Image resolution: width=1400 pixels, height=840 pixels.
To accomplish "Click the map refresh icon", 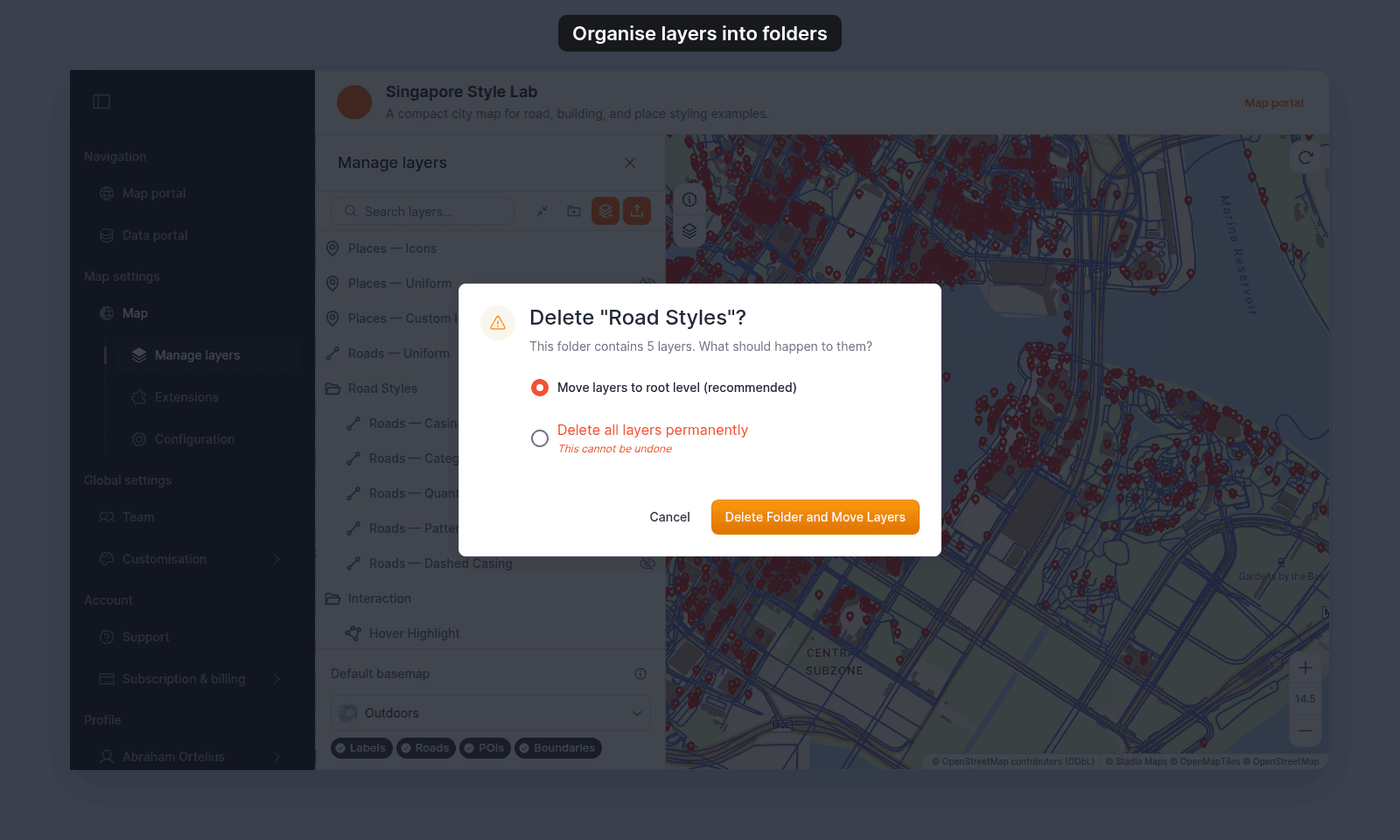I will pyautogui.click(x=1305, y=157).
